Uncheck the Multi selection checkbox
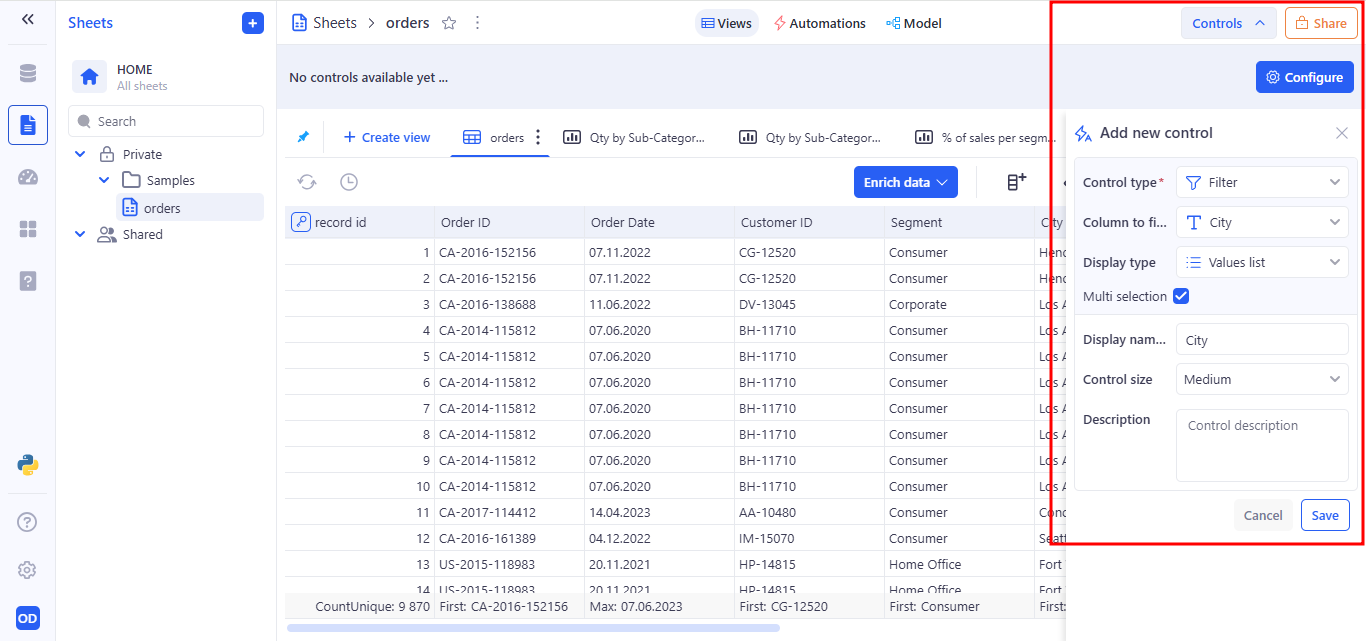The width and height of the screenshot is (1366, 641). [x=1181, y=296]
